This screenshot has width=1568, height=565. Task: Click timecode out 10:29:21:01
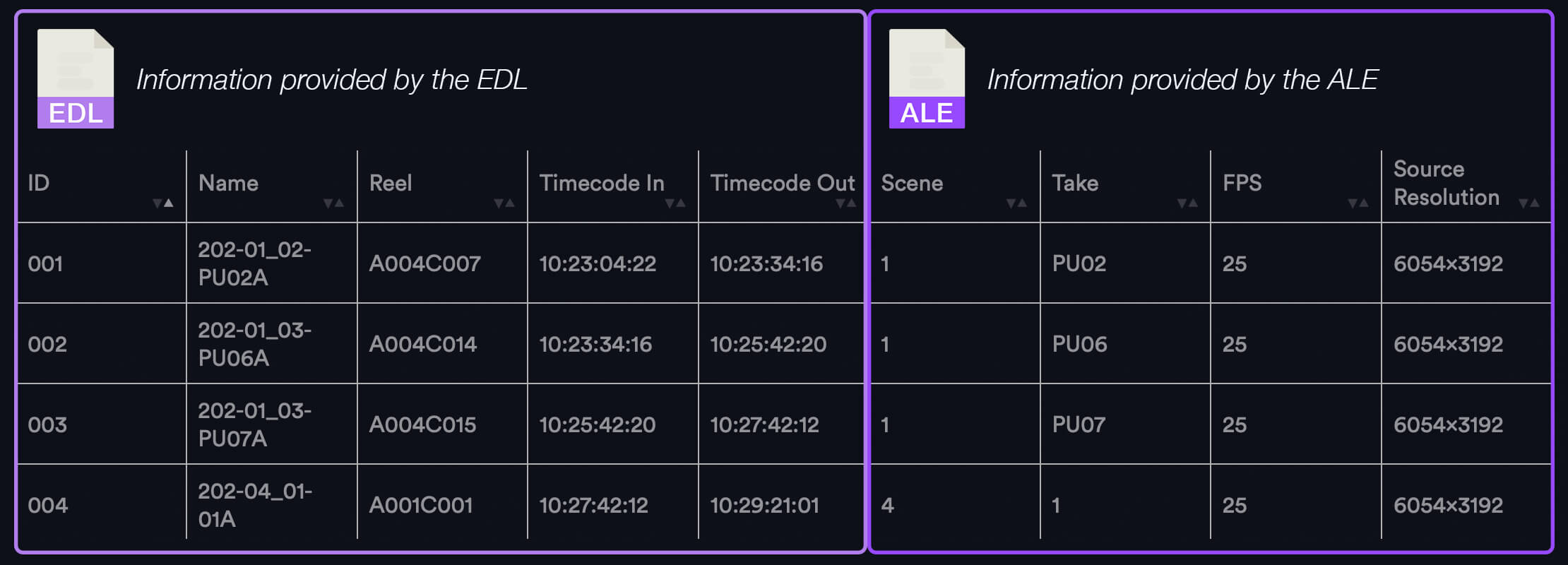point(765,505)
